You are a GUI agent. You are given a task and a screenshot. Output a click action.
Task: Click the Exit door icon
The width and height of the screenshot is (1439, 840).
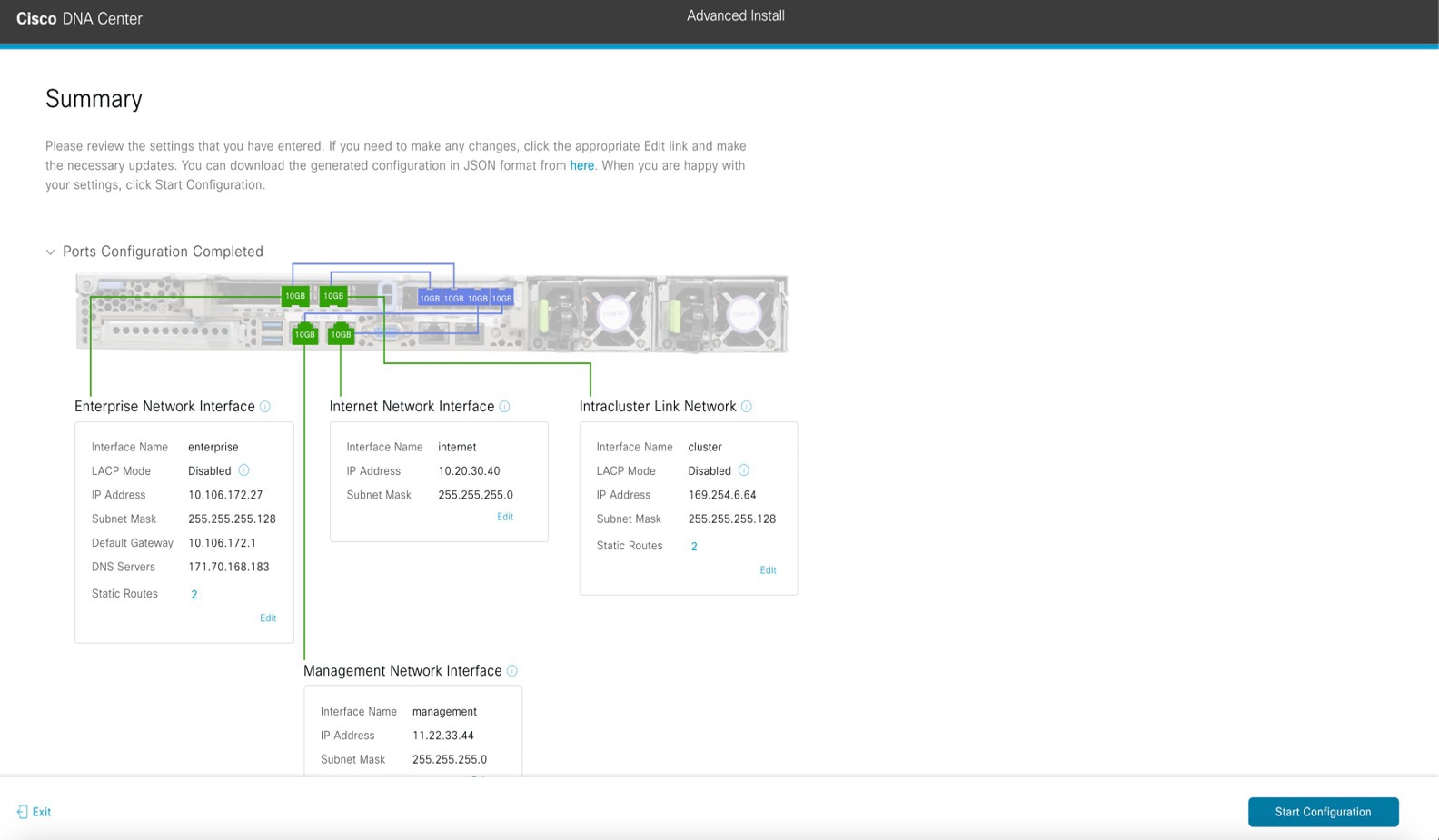click(x=23, y=812)
